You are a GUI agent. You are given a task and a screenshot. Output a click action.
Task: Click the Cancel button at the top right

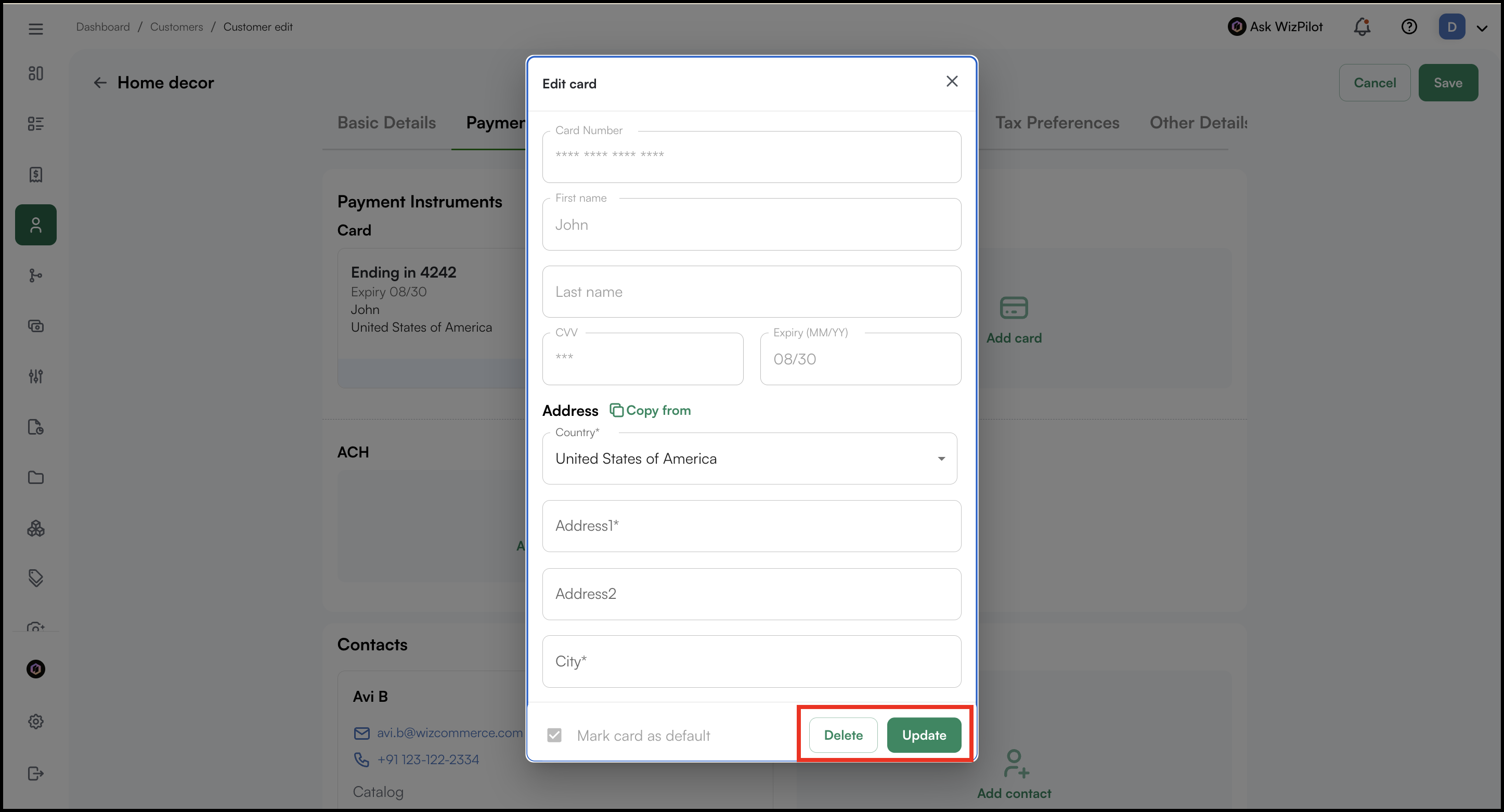(x=1375, y=83)
